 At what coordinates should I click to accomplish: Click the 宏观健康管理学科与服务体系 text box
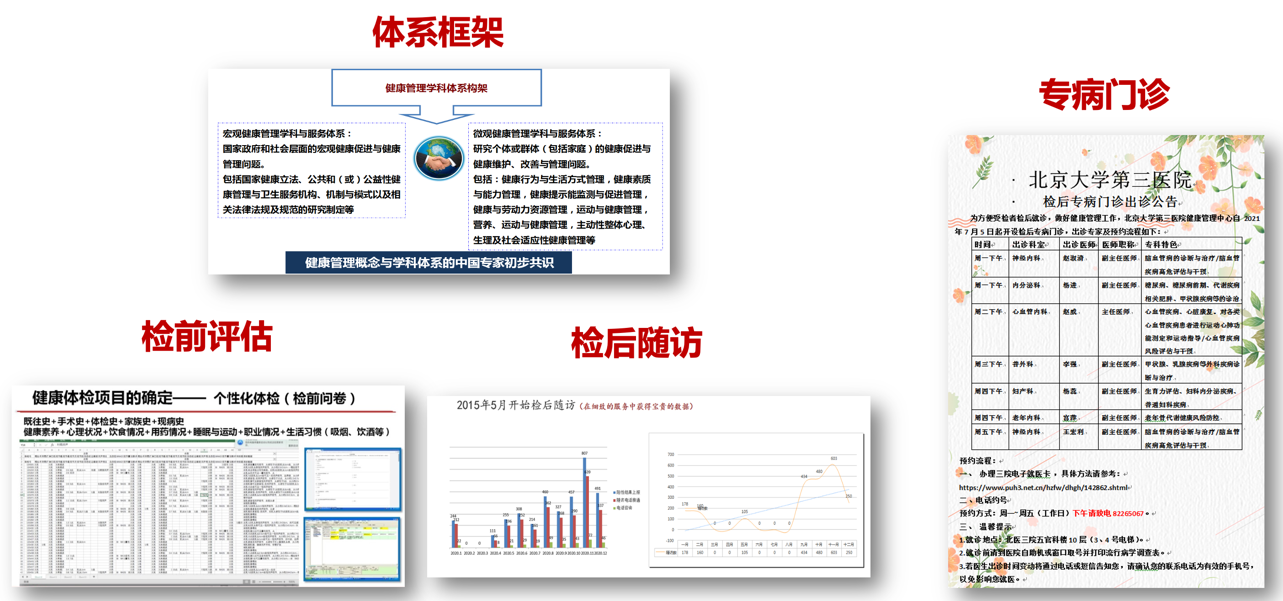pos(311,170)
